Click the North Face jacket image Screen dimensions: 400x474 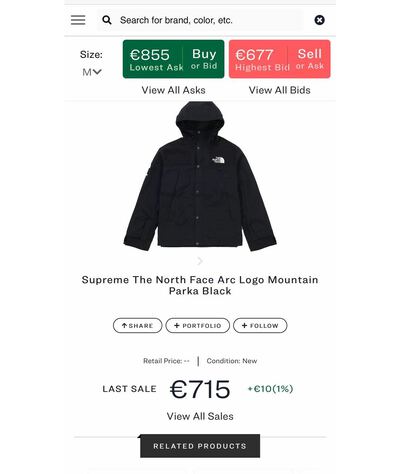200,176
